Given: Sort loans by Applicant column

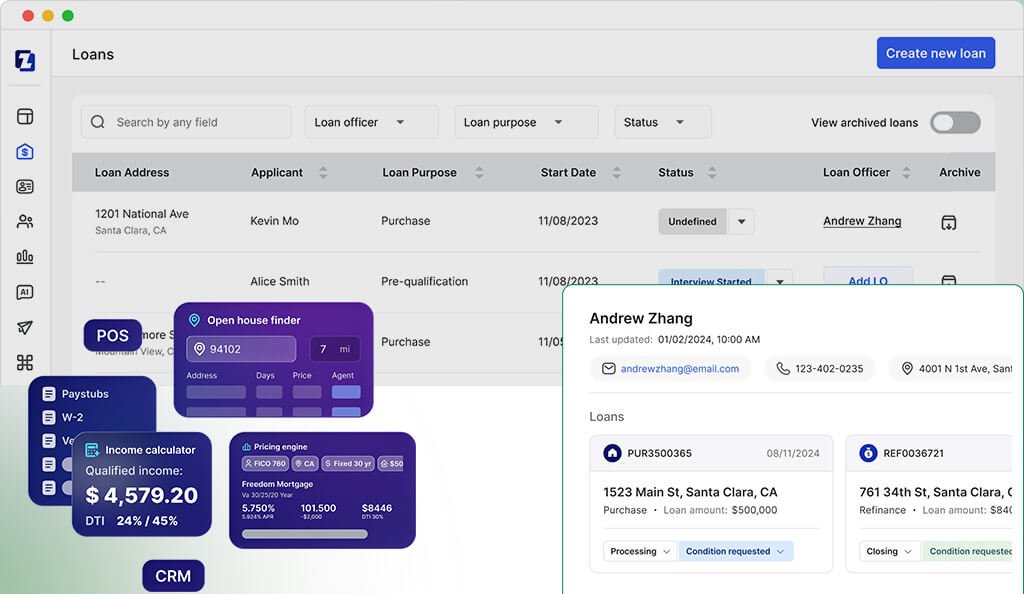Looking at the screenshot, I should pos(322,172).
